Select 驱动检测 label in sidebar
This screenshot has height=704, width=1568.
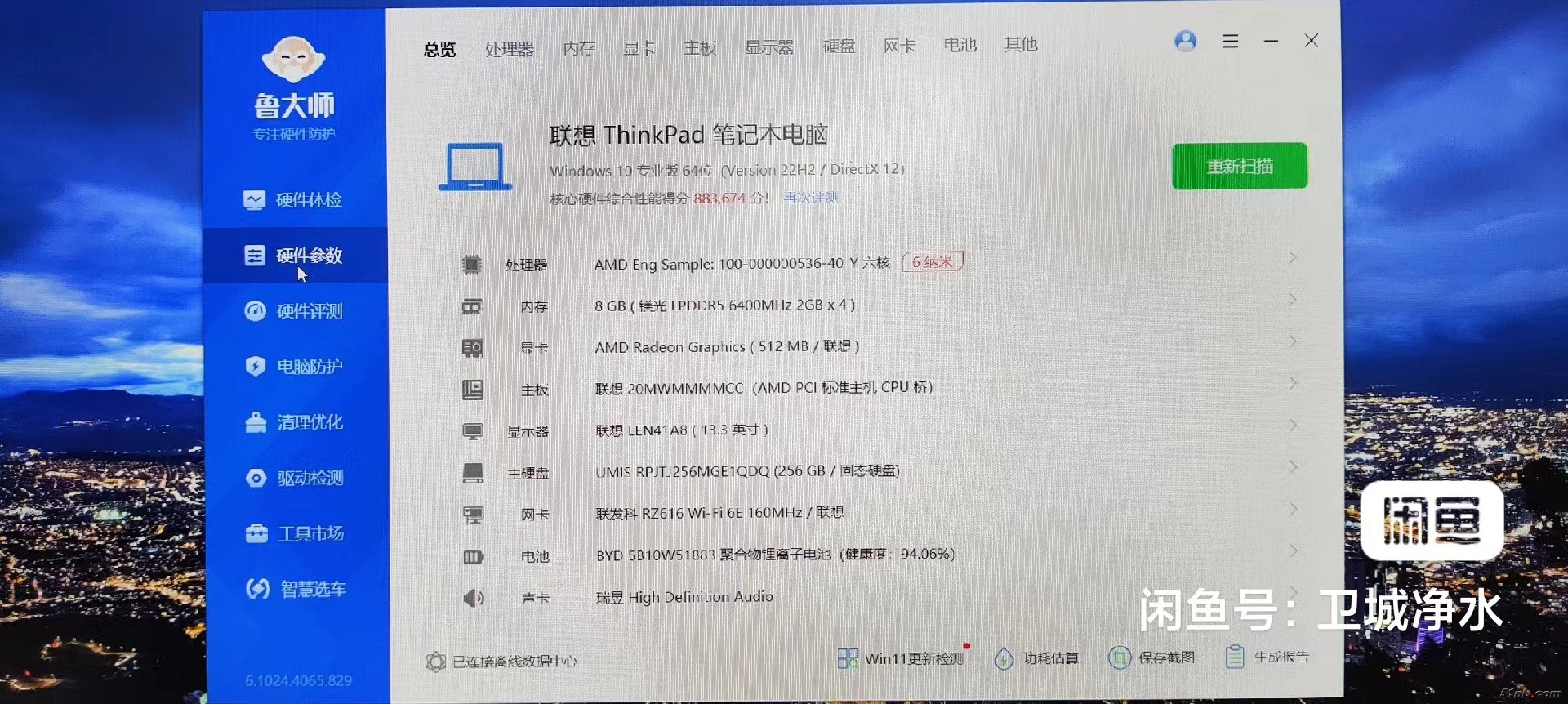coord(310,478)
